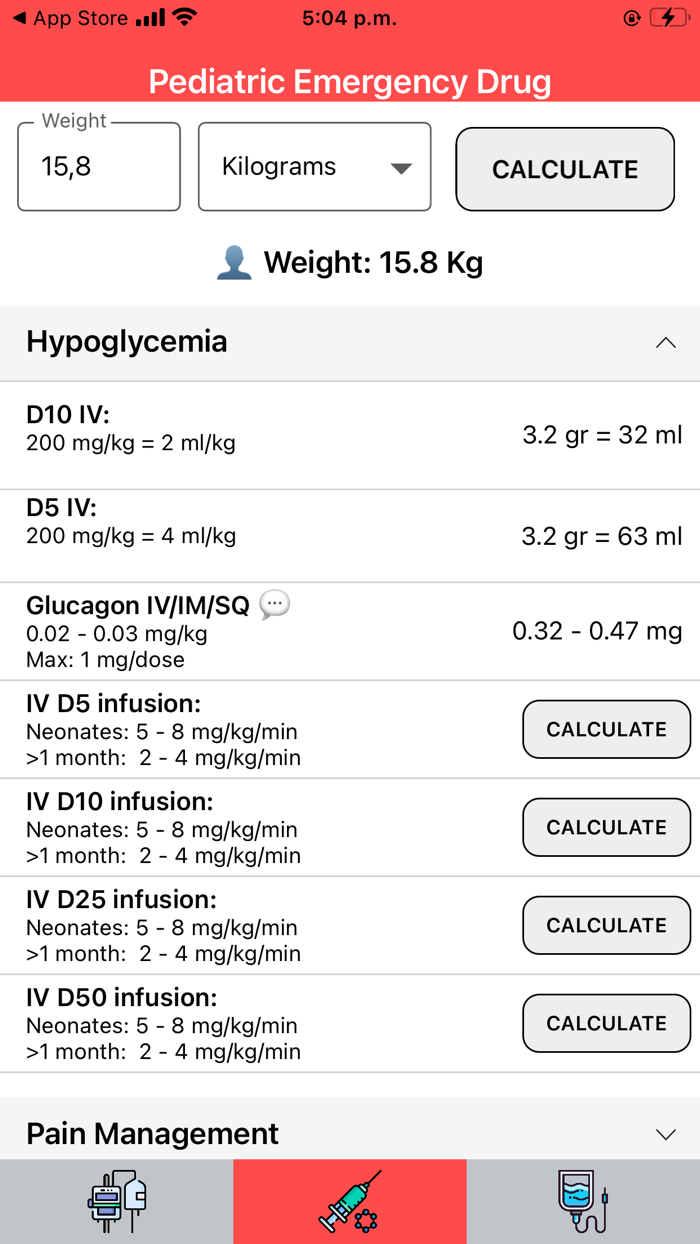700x1244 pixels.
Task: Select the infusion pump icon in bottom bar
Action: (114, 1200)
